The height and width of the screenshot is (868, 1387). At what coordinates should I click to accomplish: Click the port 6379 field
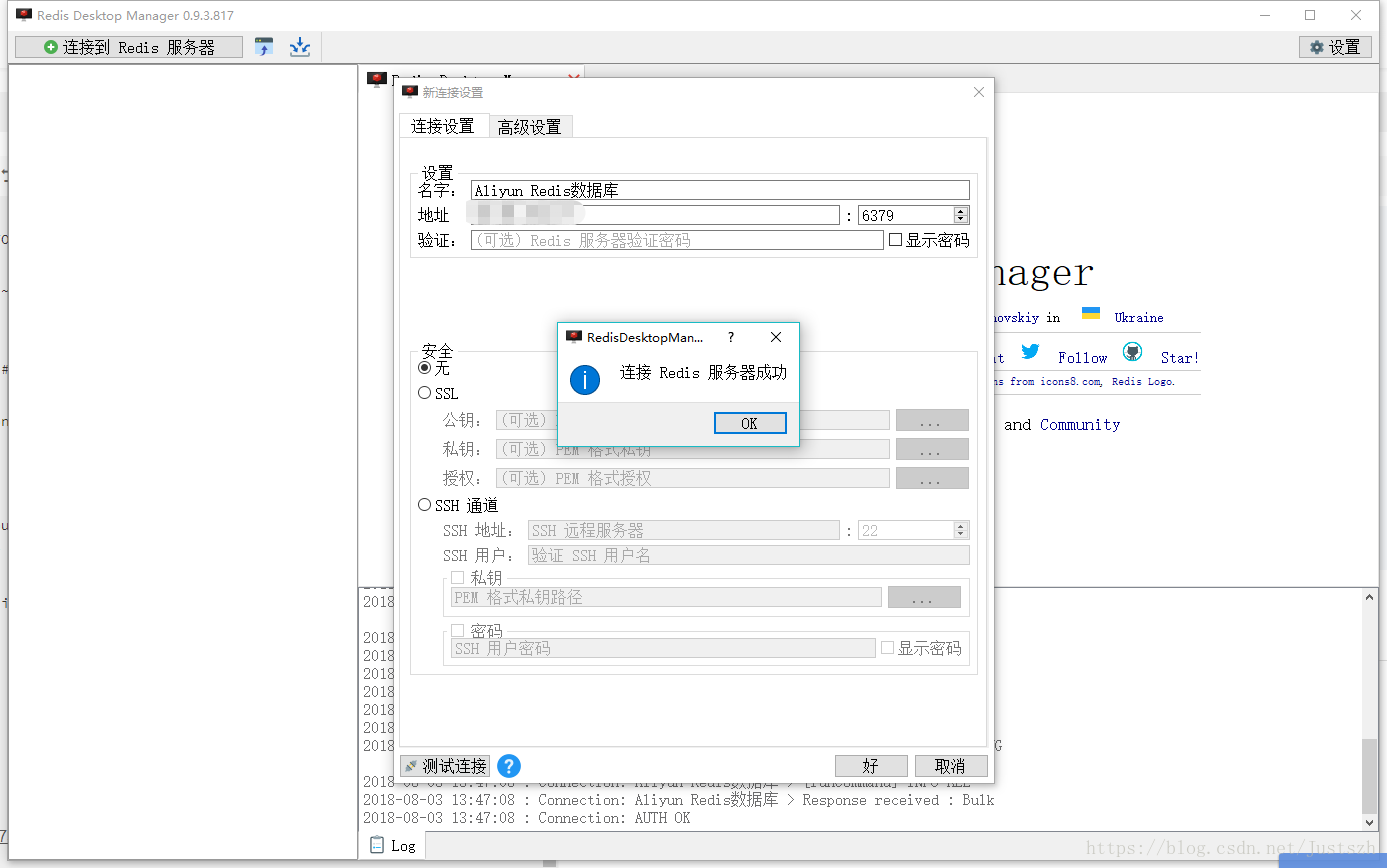[906, 215]
